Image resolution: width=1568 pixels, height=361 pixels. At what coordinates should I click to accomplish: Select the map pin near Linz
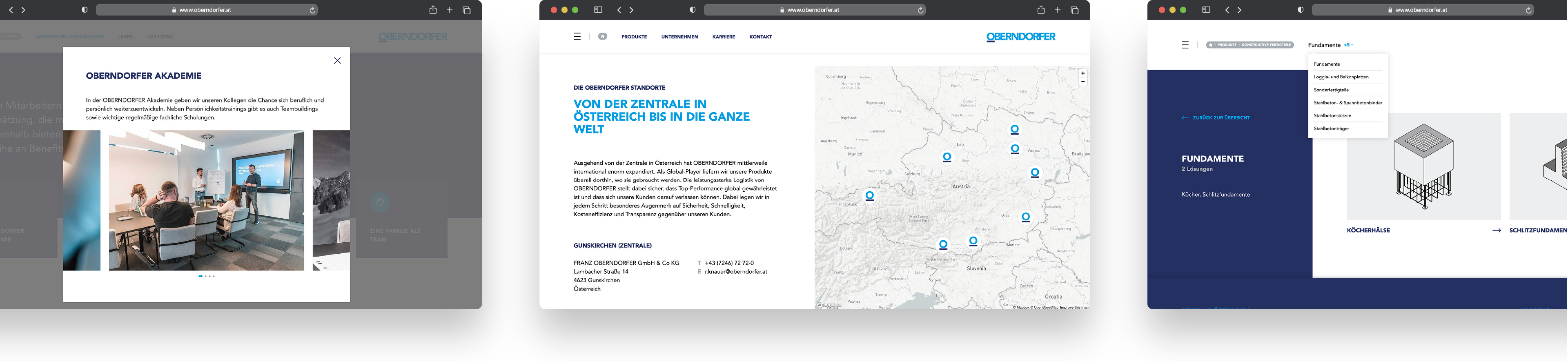[x=947, y=157]
